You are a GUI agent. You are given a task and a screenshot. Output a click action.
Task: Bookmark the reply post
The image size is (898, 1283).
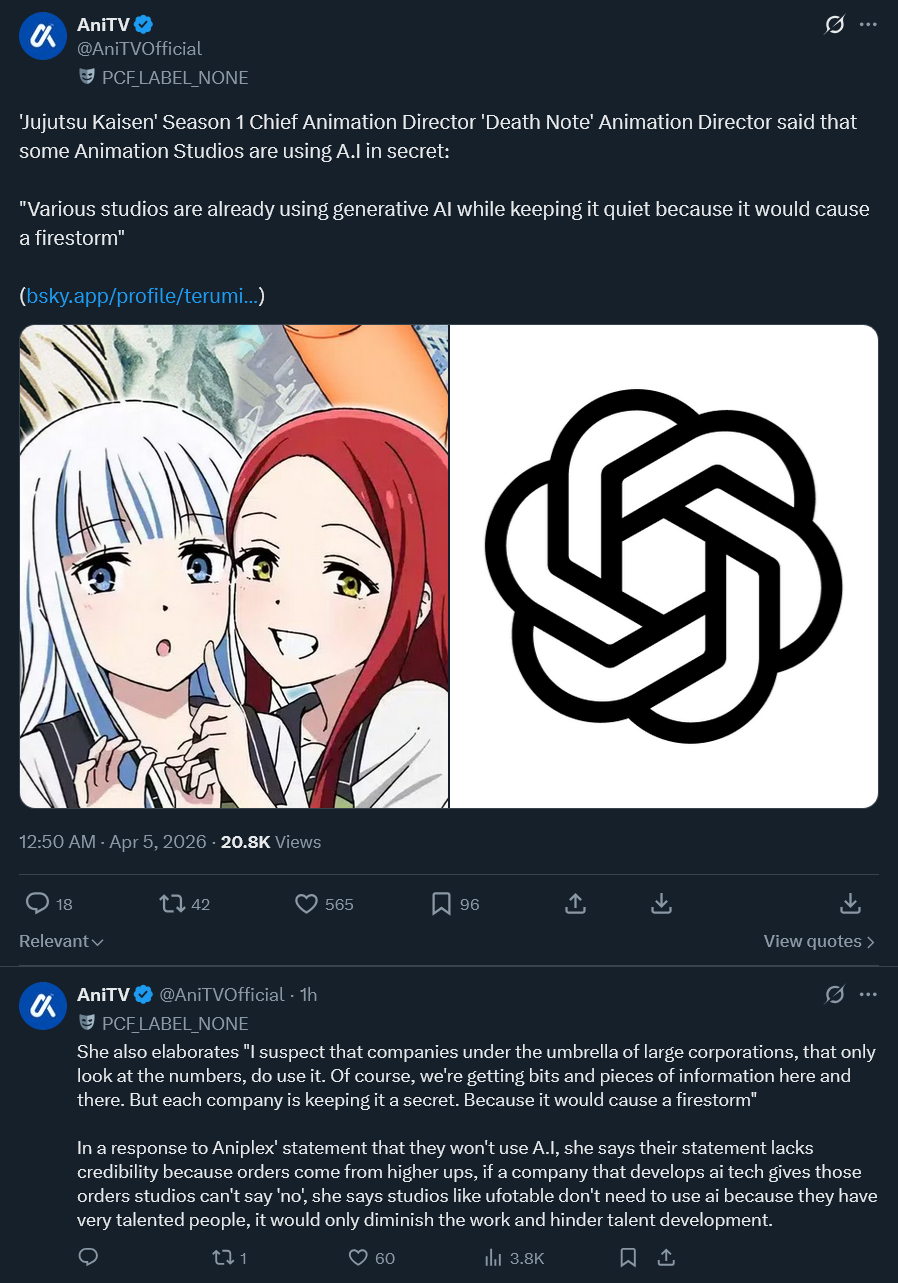point(628,1258)
